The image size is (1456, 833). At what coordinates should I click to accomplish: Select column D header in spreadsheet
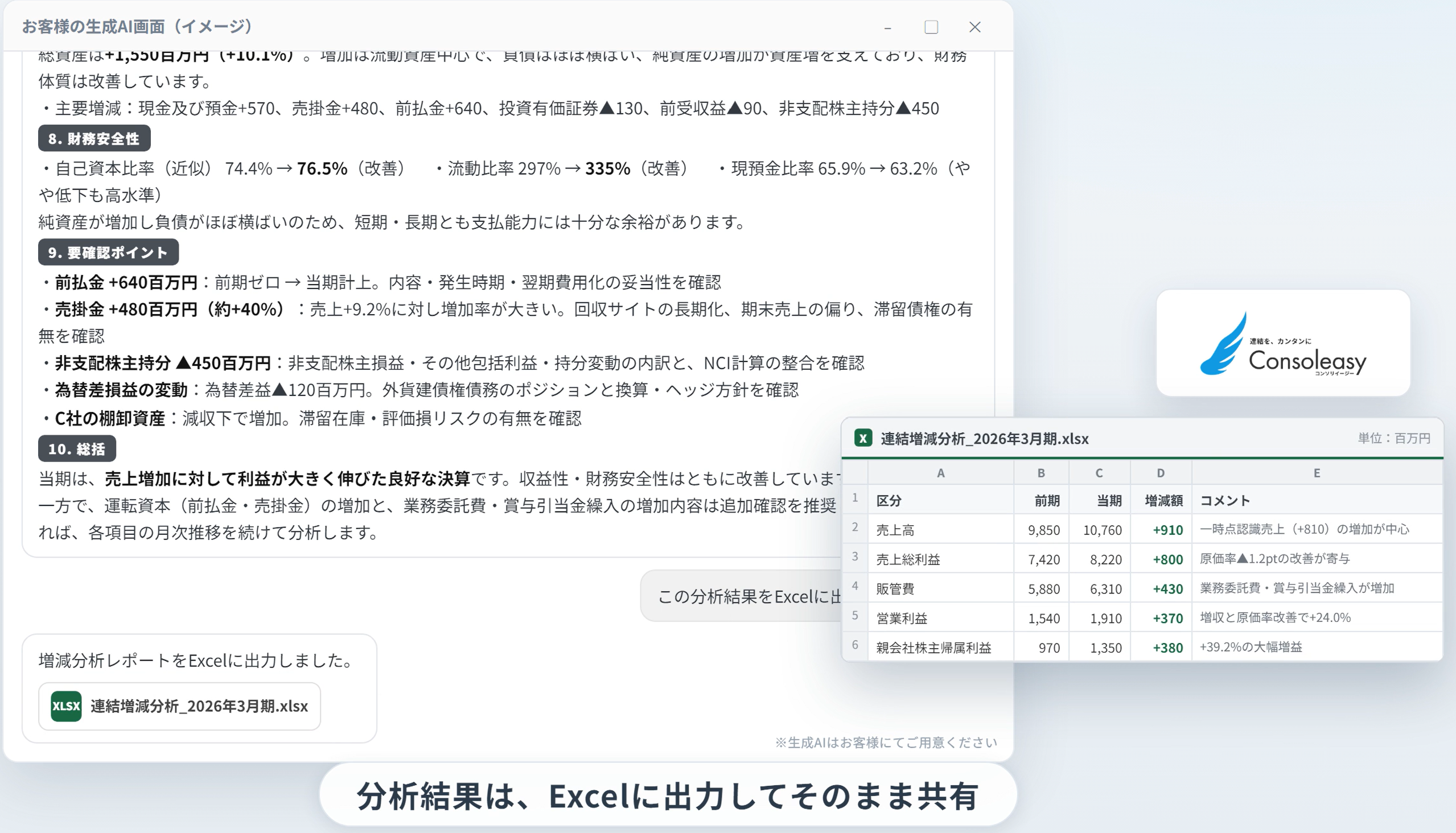click(1161, 473)
